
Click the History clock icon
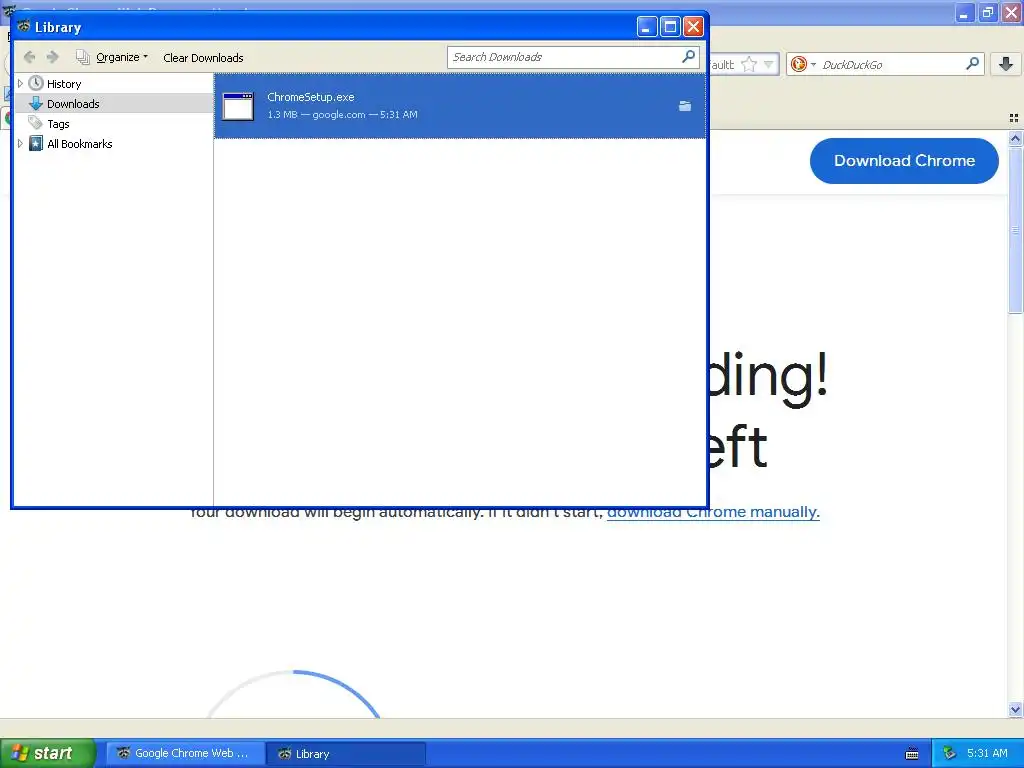(x=36, y=84)
